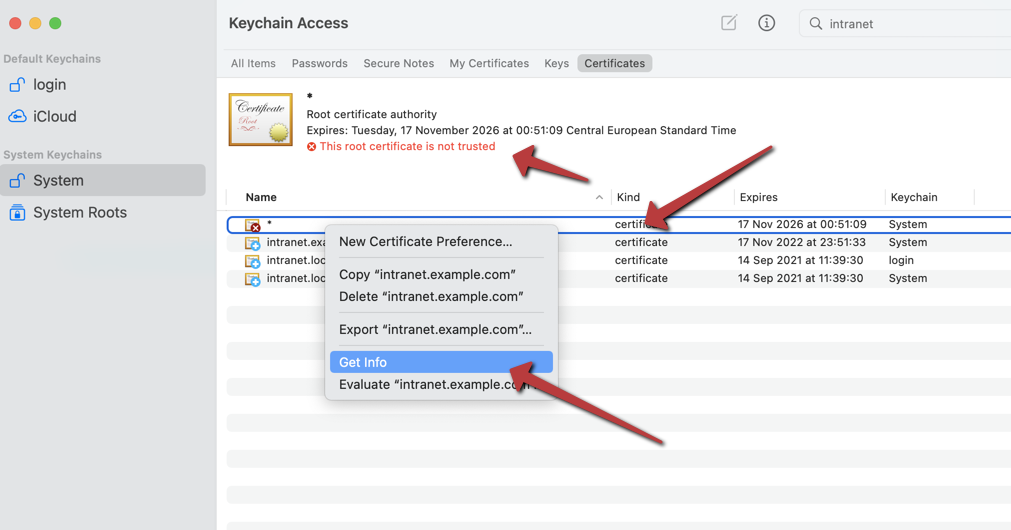Choose Get Info from the context menu

(x=441, y=362)
